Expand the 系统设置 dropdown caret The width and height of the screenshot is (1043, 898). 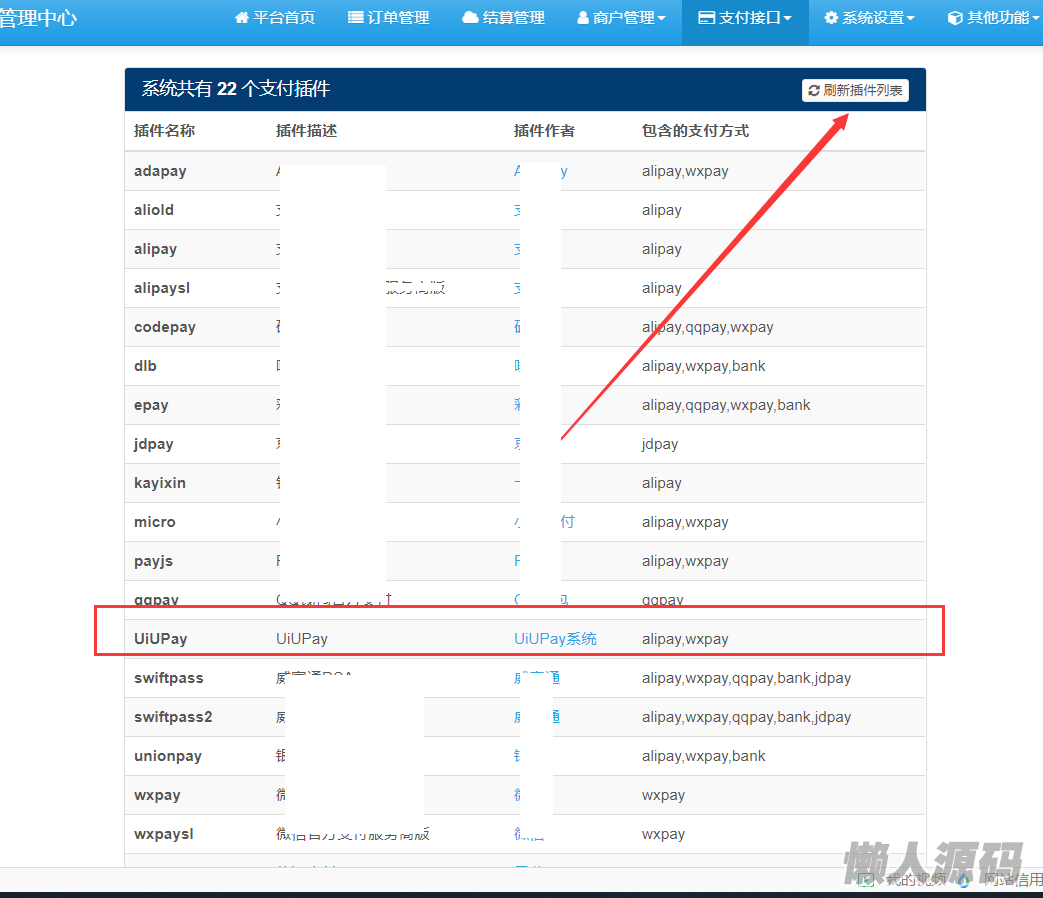point(910,19)
